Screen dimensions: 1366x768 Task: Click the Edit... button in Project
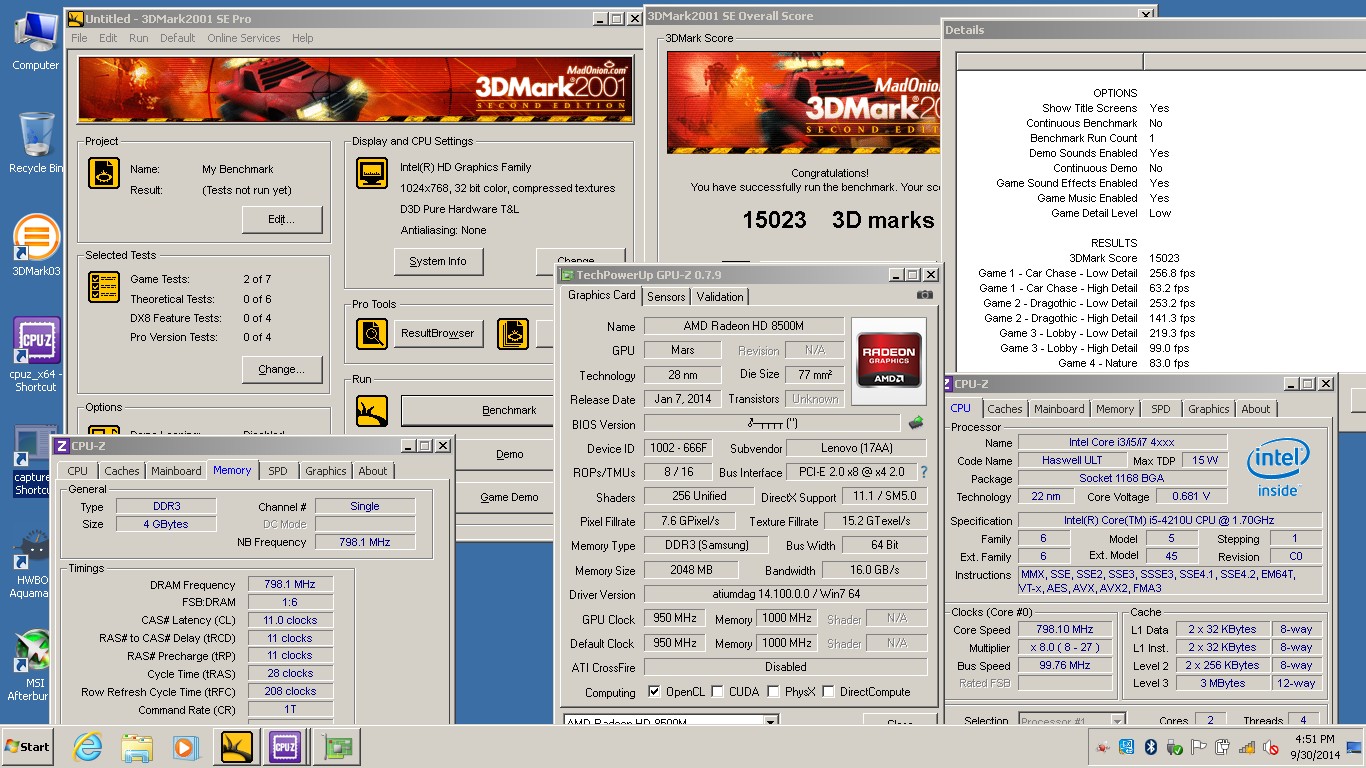(282, 219)
